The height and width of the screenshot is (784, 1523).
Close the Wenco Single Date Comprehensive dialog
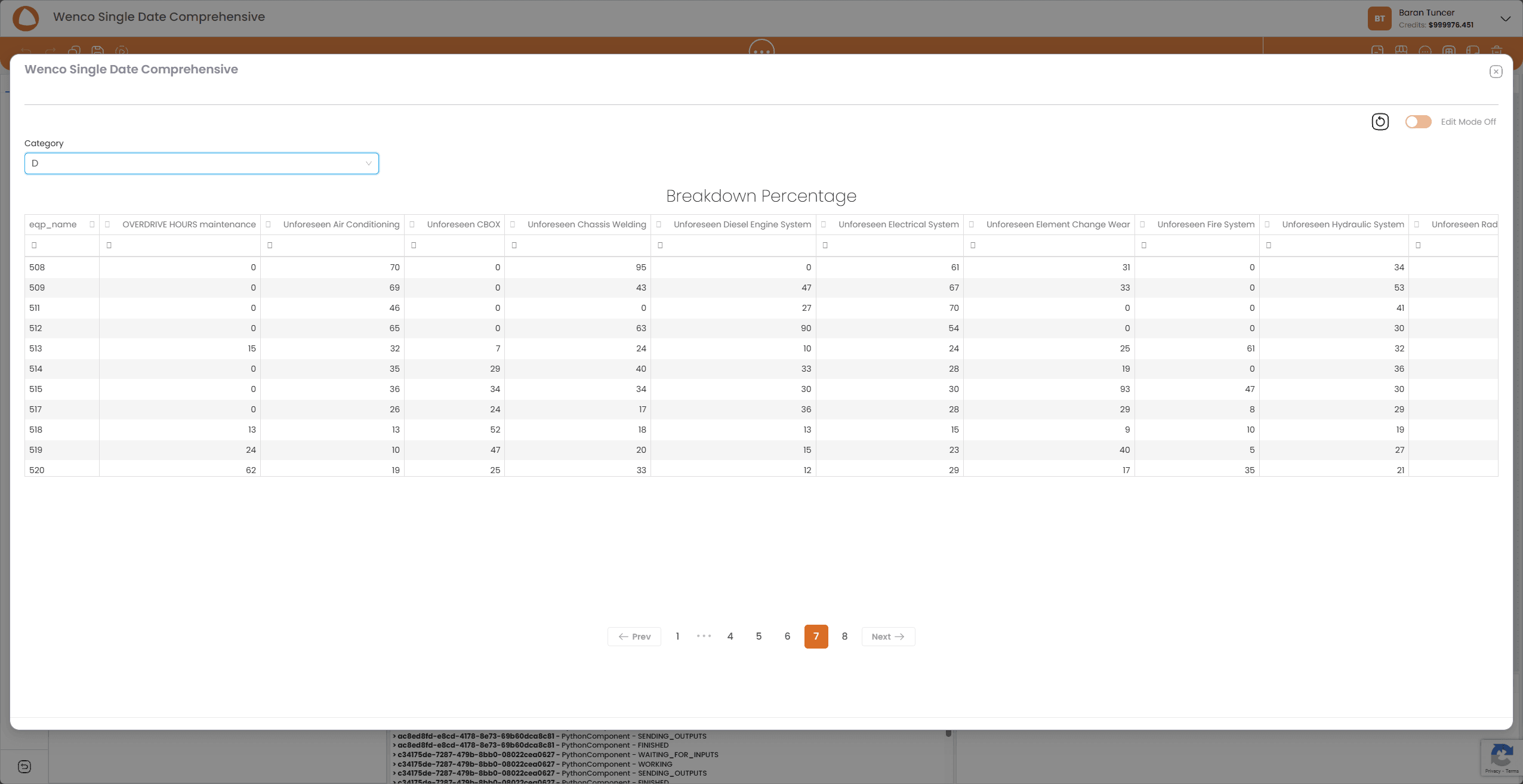coord(1496,72)
